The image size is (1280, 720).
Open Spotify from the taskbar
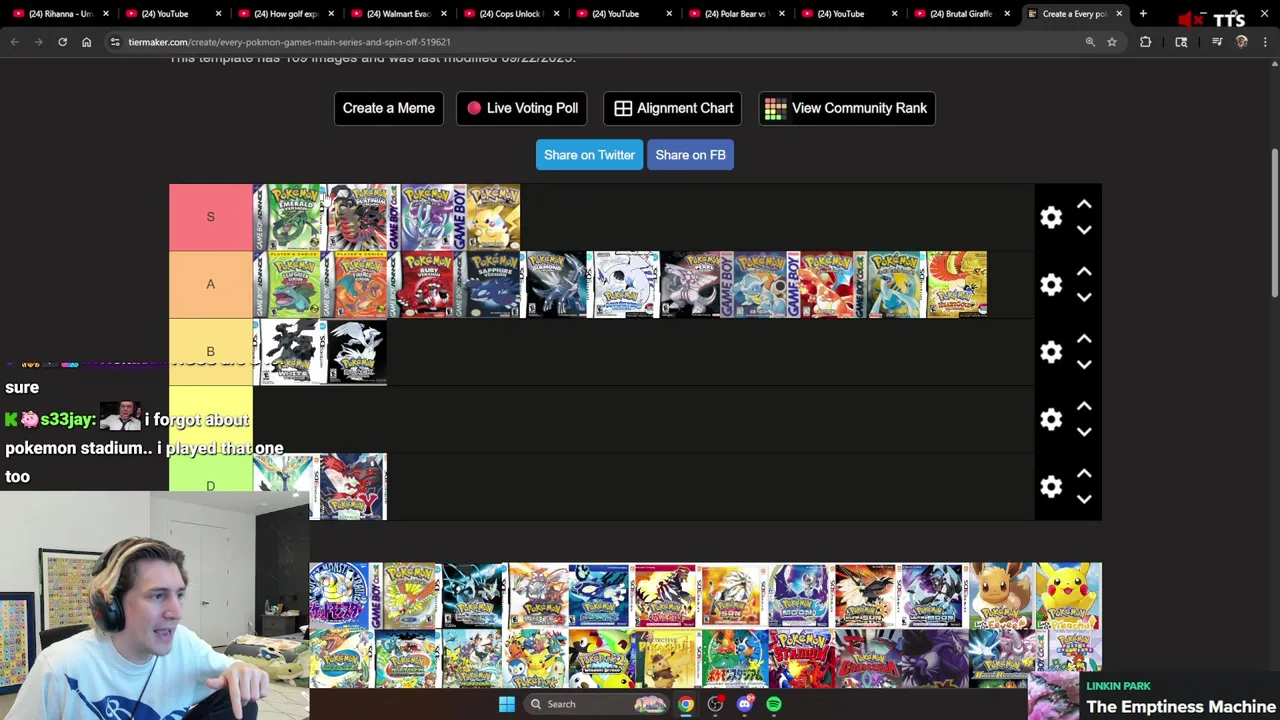point(774,704)
